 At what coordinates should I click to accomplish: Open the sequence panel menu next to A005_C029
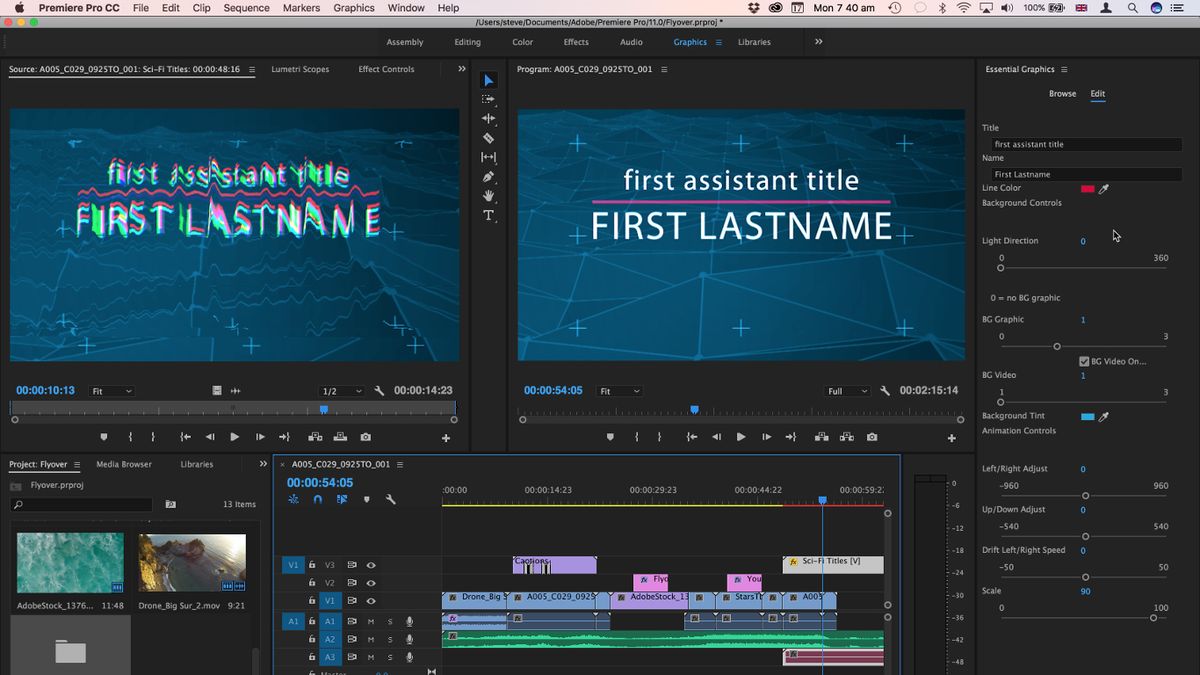point(398,463)
